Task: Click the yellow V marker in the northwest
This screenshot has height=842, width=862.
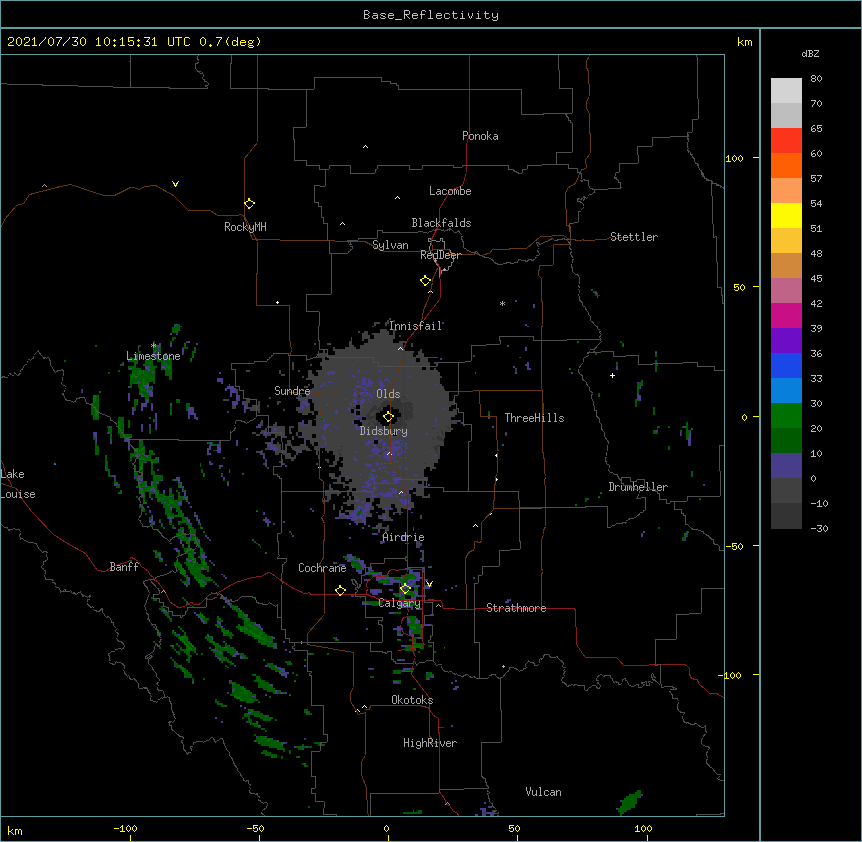Action: [x=175, y=184]
